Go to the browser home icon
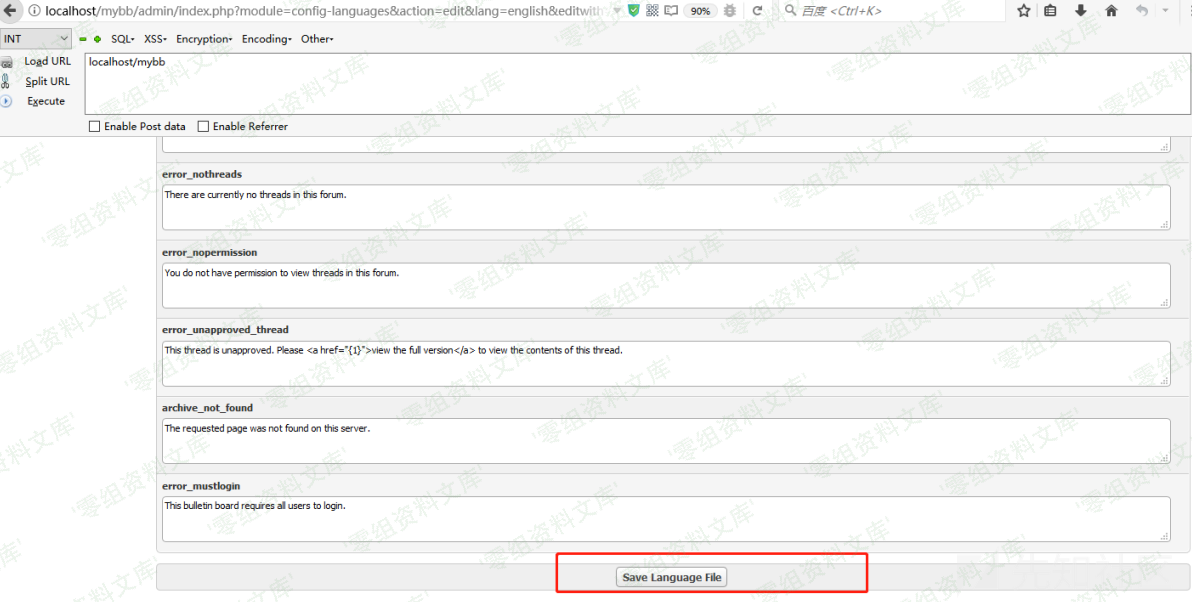Viewport: 1192px width, 602px height. coord(1111,11)
